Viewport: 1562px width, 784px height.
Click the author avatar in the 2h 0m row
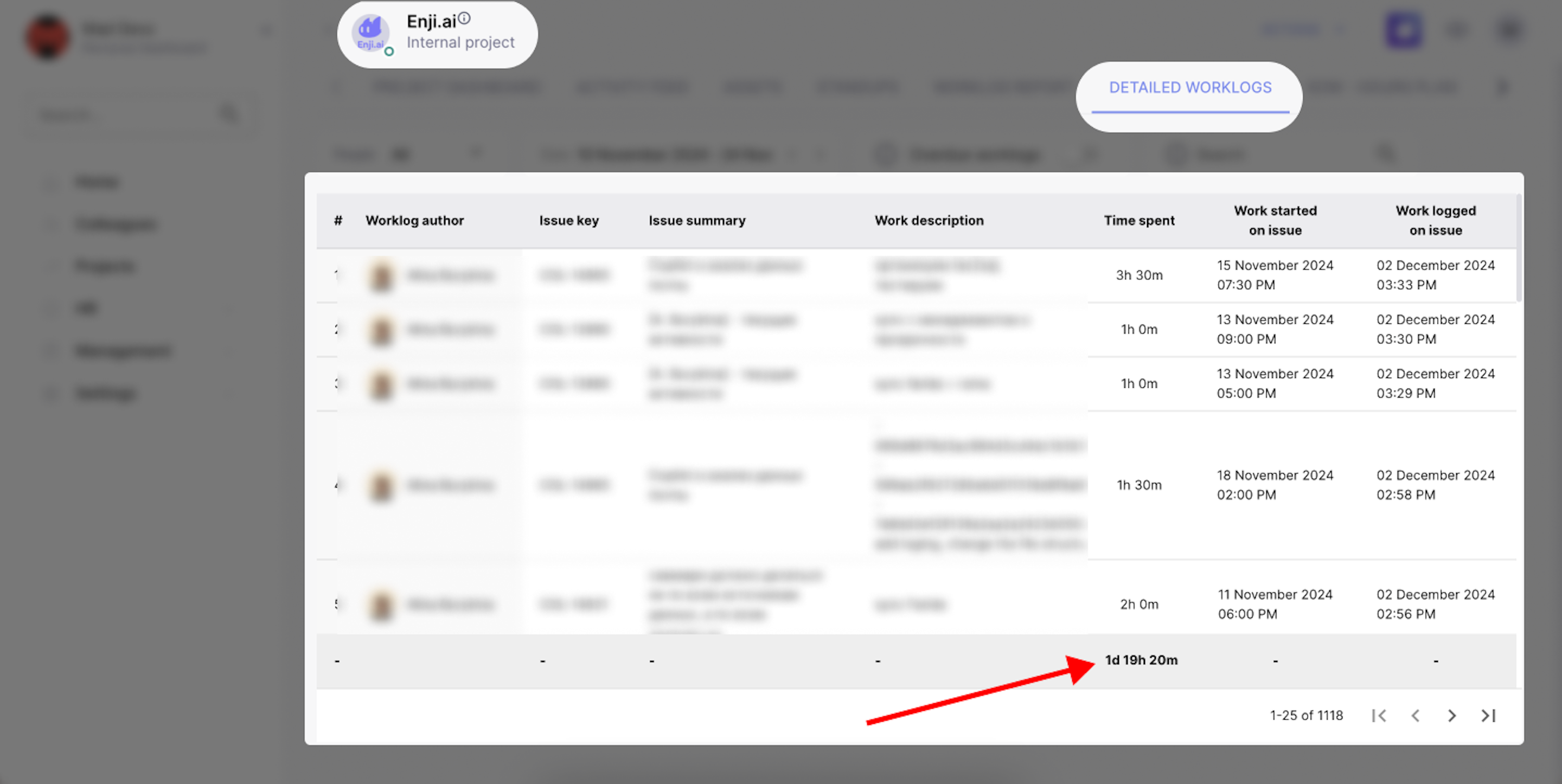[x=381, y=605]
